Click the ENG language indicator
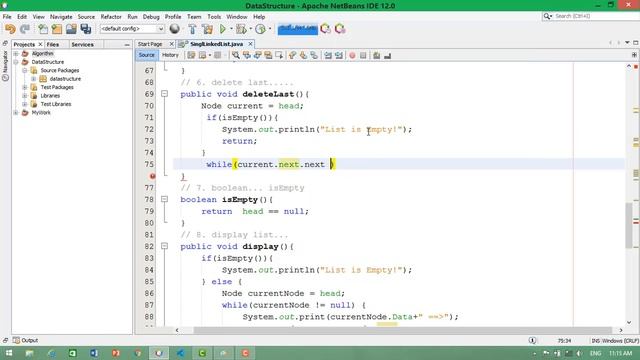This screenshot has width=640, height=360. 596,353
